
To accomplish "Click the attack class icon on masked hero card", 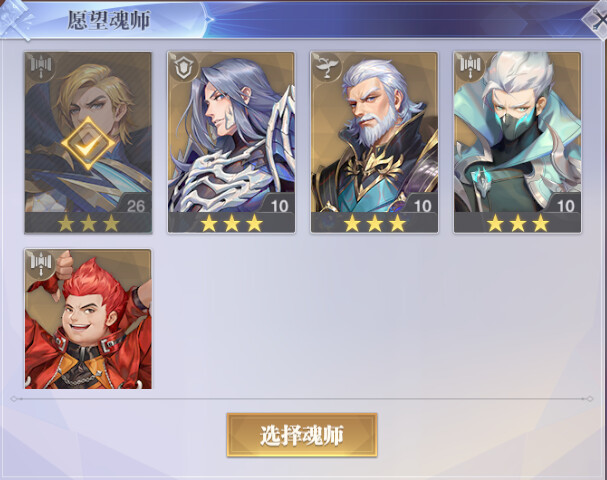I will (x=470, y=67).
